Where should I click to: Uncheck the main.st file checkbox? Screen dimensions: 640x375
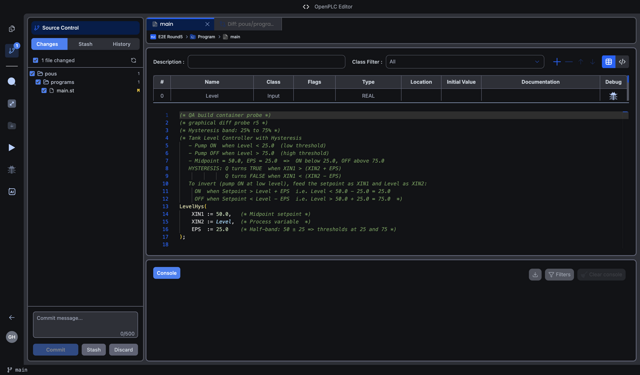[x=44, y=91]
